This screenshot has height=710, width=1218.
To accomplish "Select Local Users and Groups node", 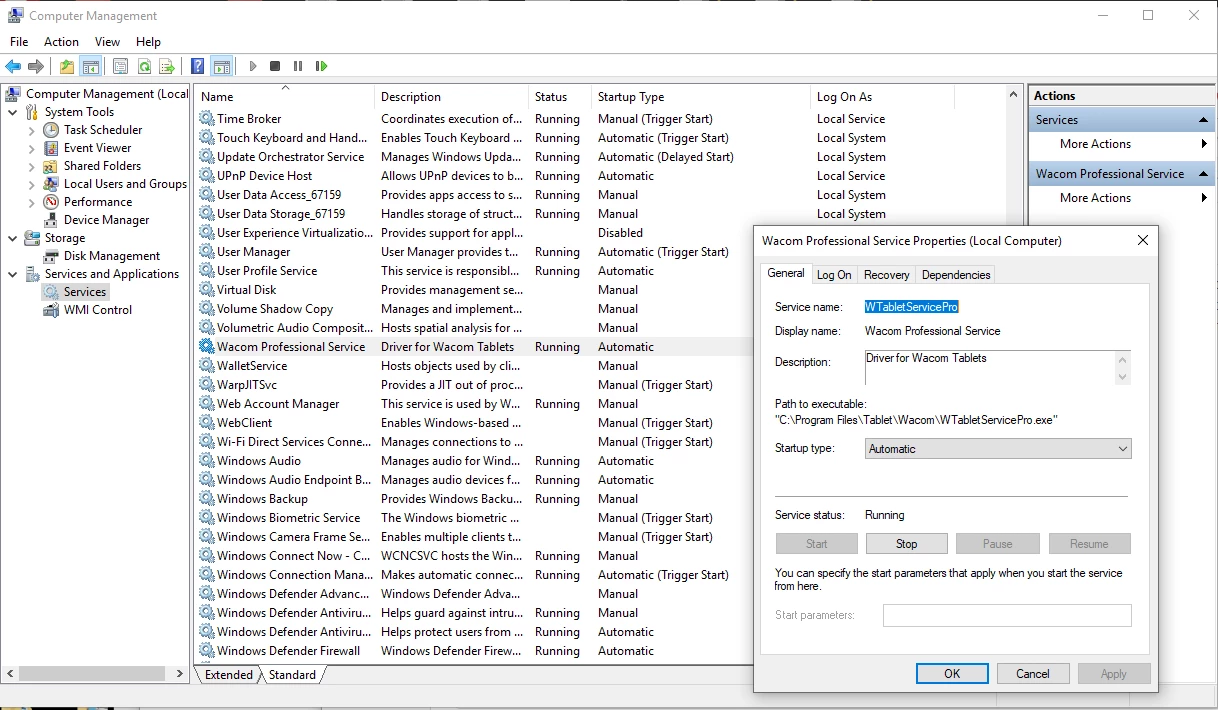I will 125,184.
